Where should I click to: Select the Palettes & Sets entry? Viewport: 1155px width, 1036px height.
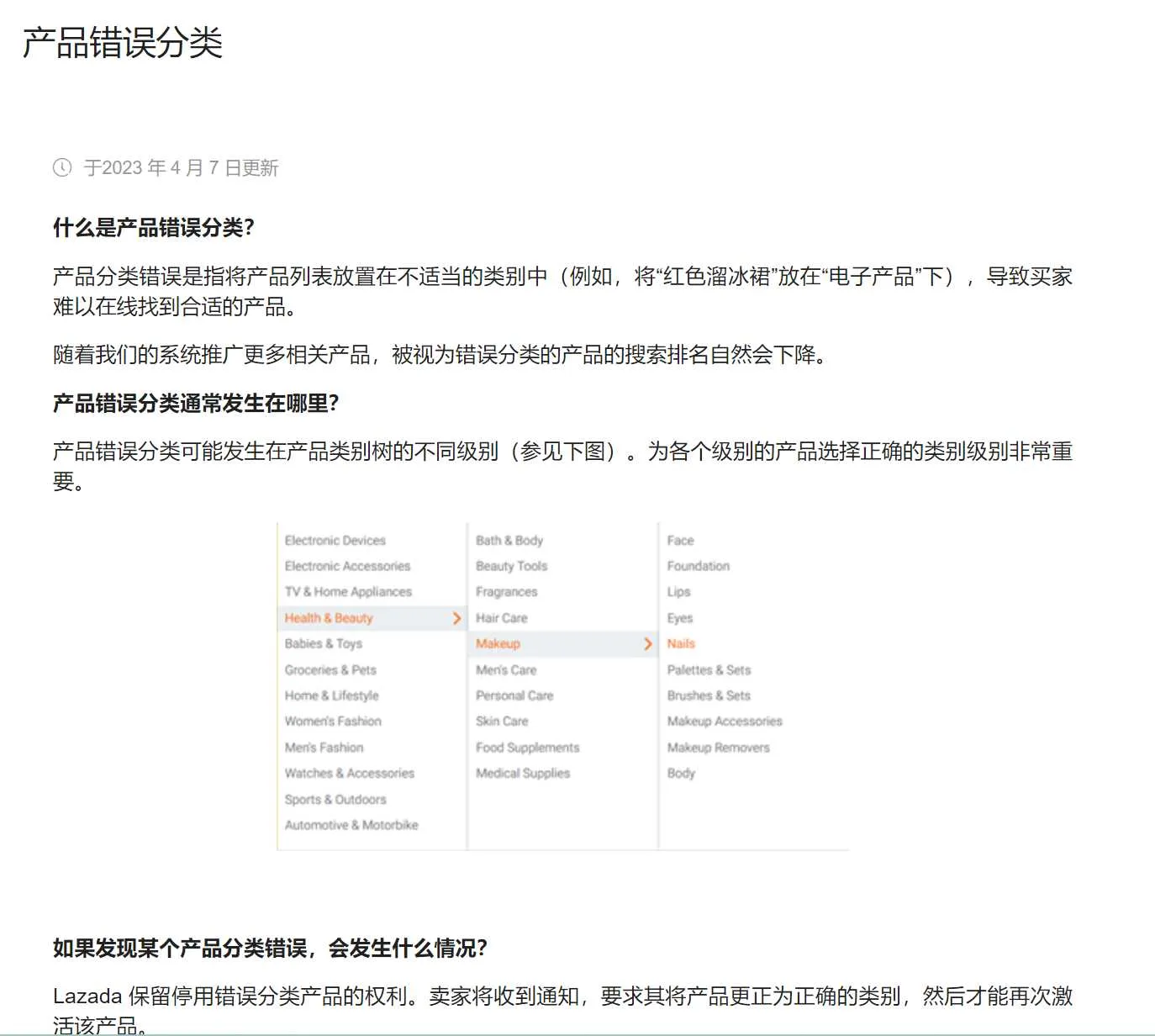(709, 669)
